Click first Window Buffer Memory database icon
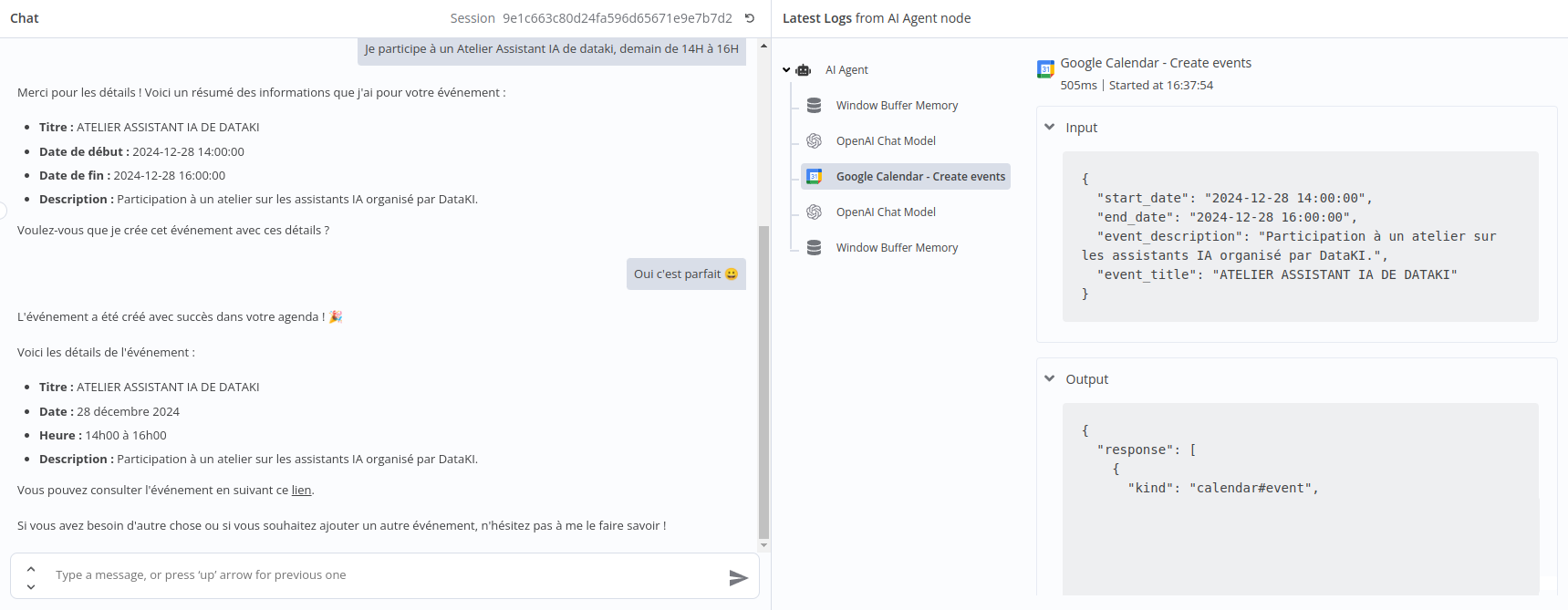The height and width of the screenshot is (610, 1568). pos(815,106)
